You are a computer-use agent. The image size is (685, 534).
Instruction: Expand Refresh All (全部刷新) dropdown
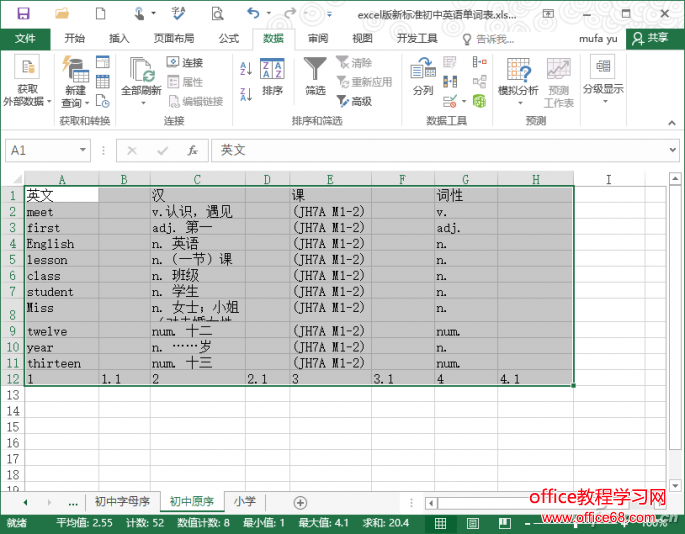tap(143, 104)
